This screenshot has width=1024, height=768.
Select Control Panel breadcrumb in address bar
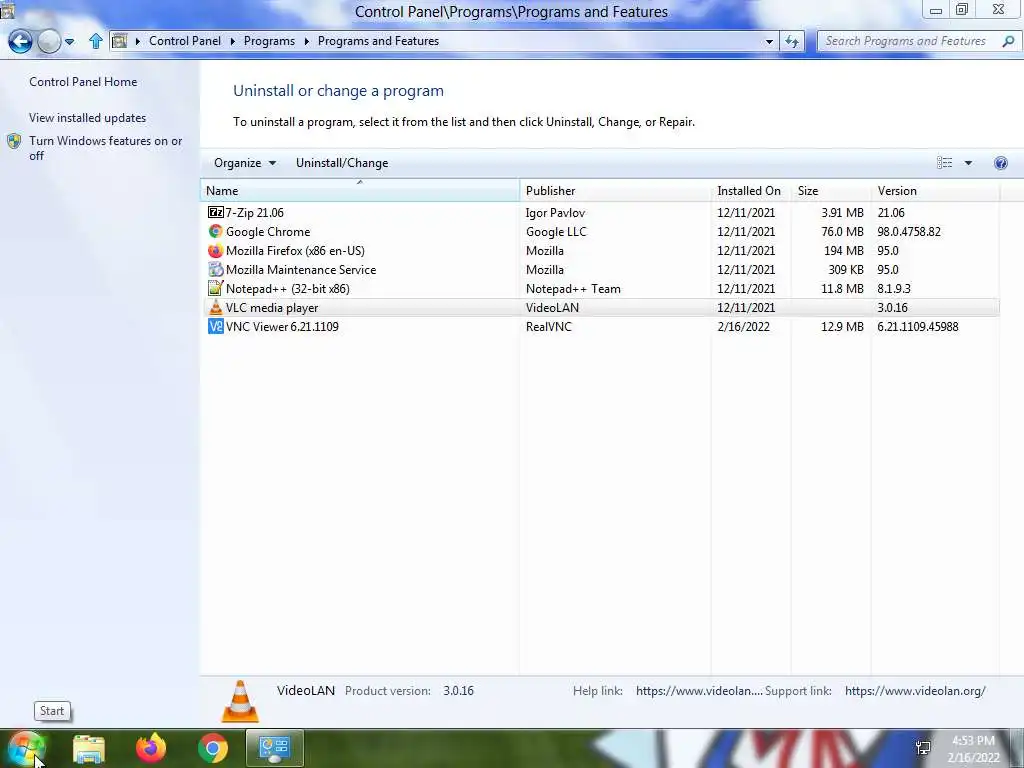click(185, 40)
